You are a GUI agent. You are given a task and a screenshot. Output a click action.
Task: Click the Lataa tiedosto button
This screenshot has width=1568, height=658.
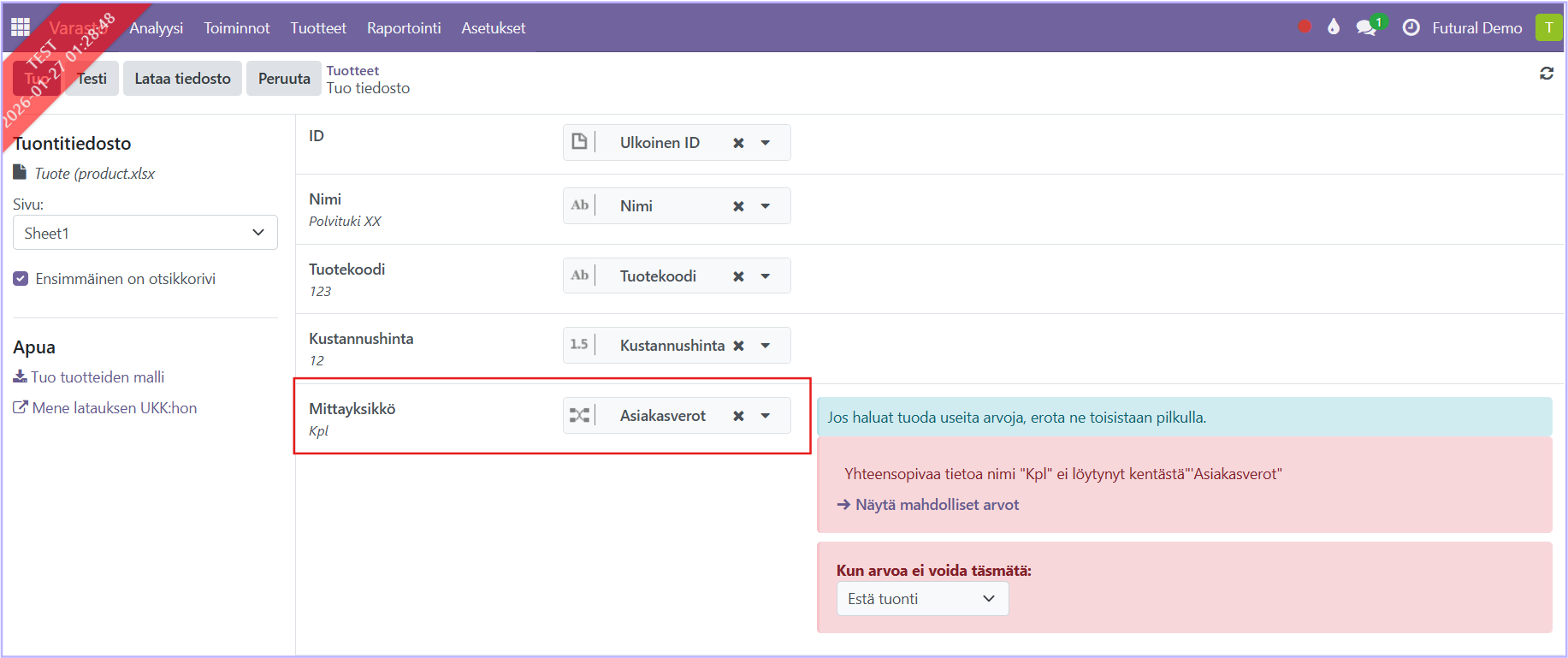click(182, 79)
